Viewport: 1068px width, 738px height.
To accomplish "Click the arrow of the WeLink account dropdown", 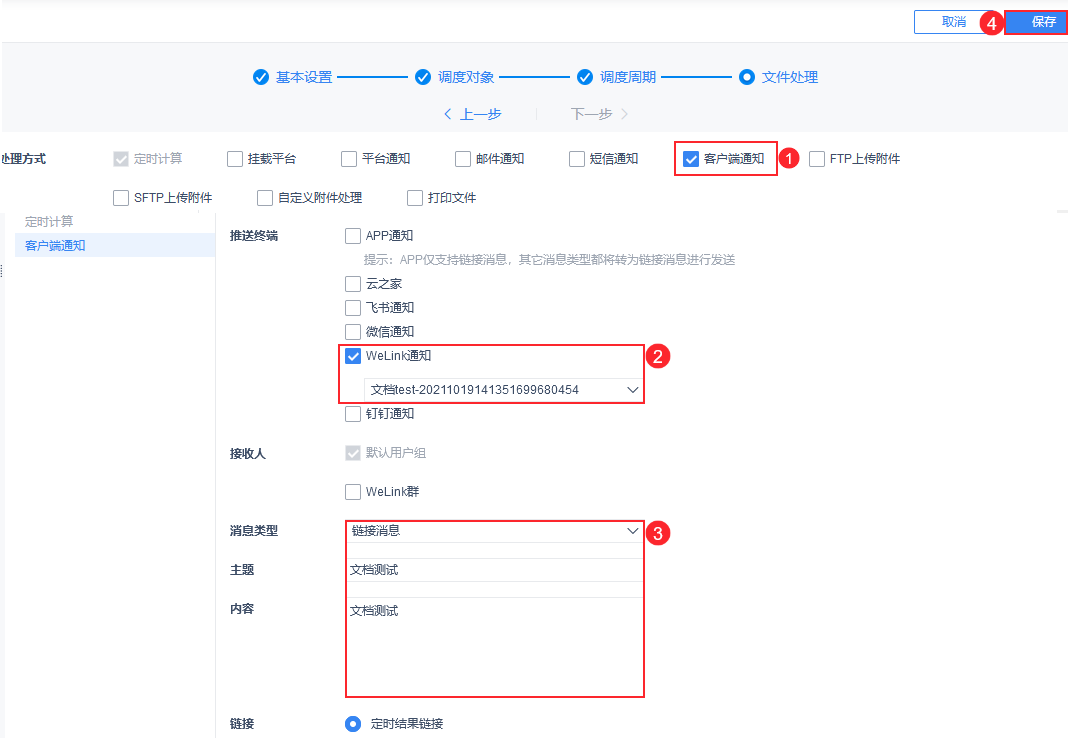I will (x=632, y=389).
